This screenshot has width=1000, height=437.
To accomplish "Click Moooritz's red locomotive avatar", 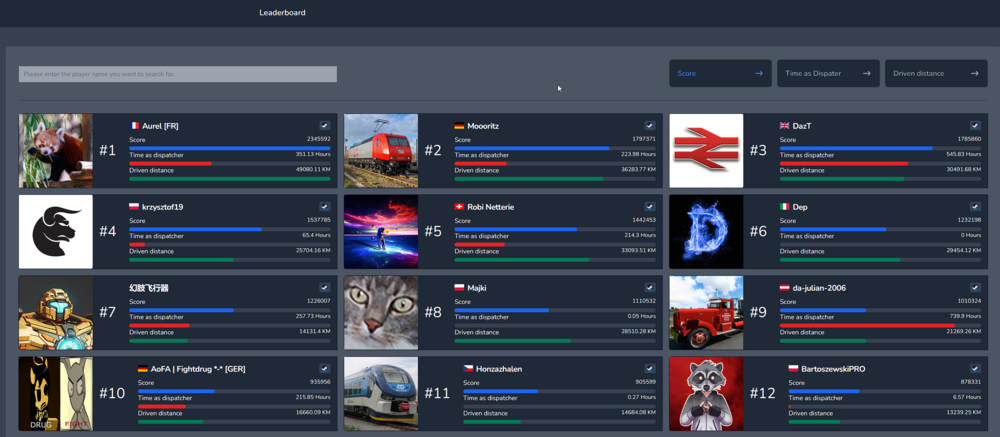I will 381,151.
